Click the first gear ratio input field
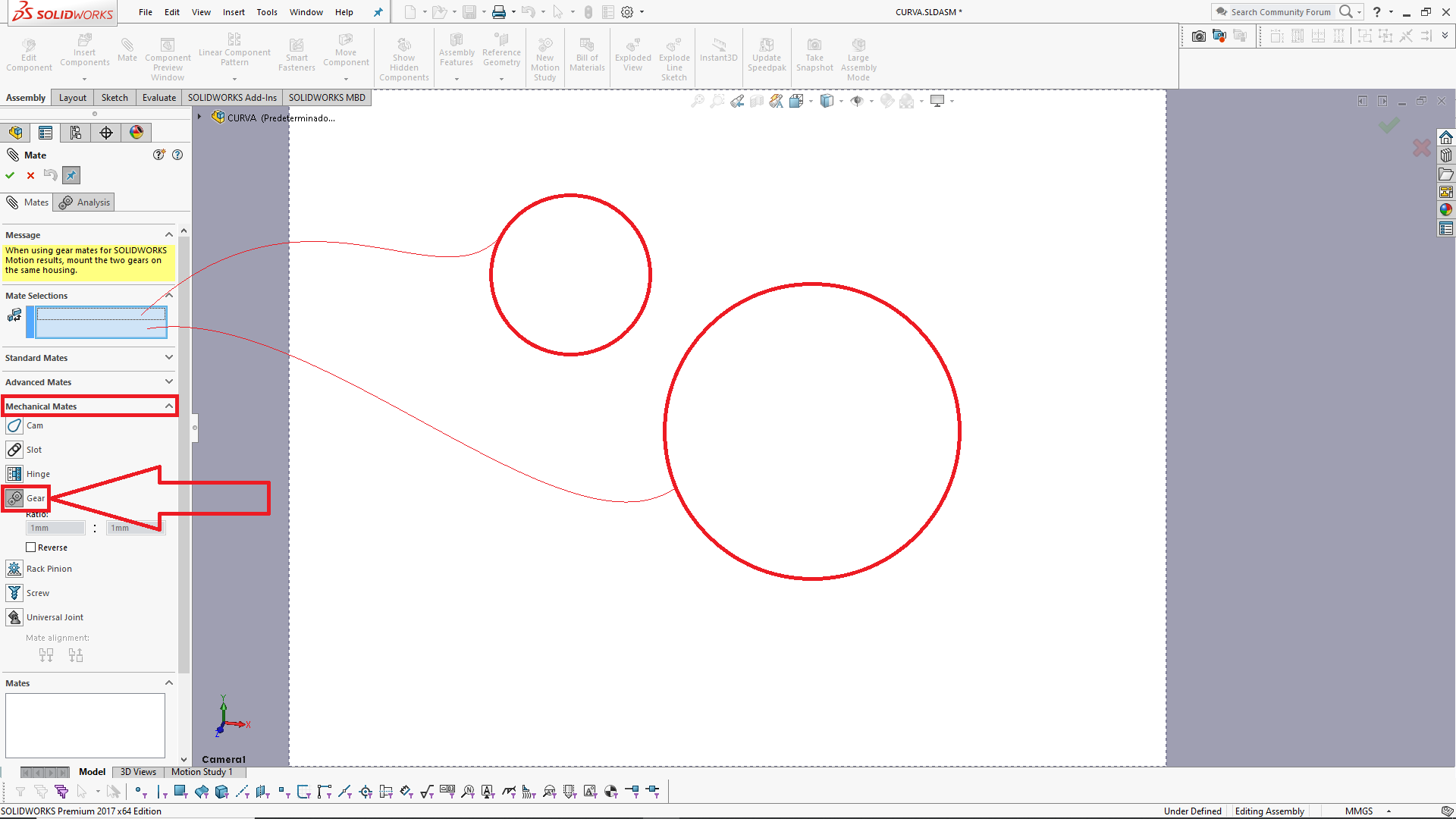 point(55,527)
